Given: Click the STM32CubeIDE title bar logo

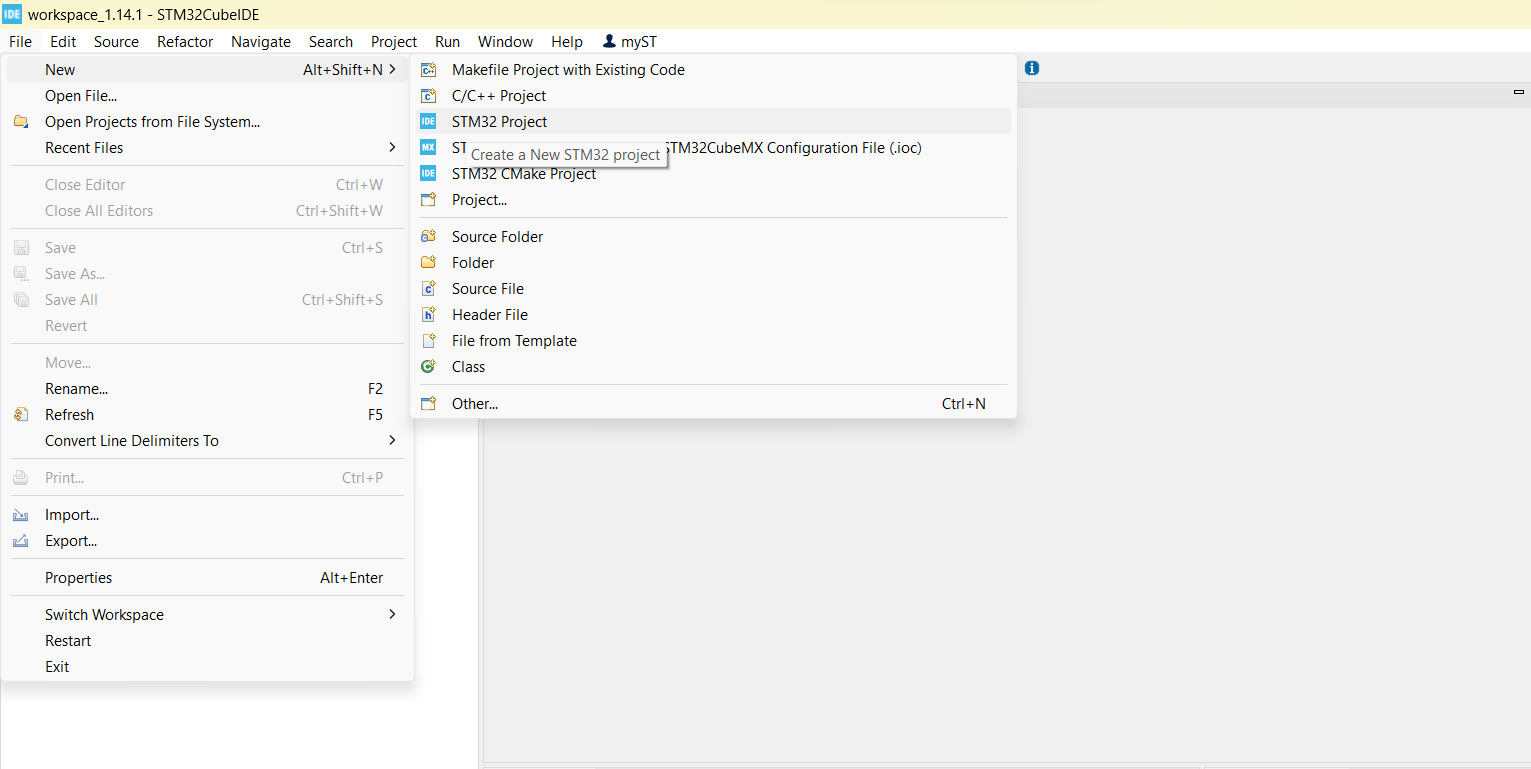Looking at the screenshot, I should pos(12,14).
